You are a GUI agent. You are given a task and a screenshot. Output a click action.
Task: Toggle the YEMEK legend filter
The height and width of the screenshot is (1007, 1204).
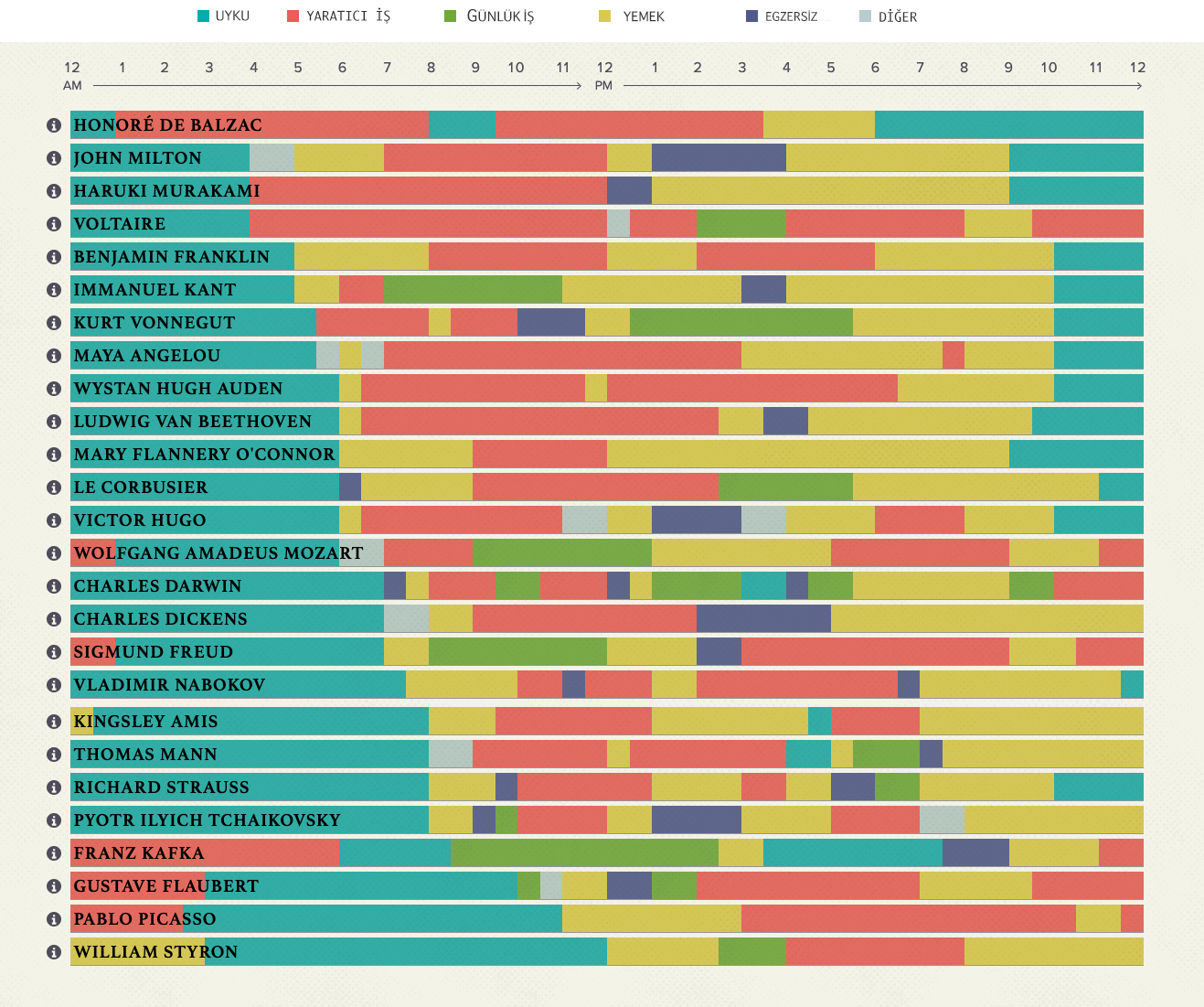click(632, 16)
